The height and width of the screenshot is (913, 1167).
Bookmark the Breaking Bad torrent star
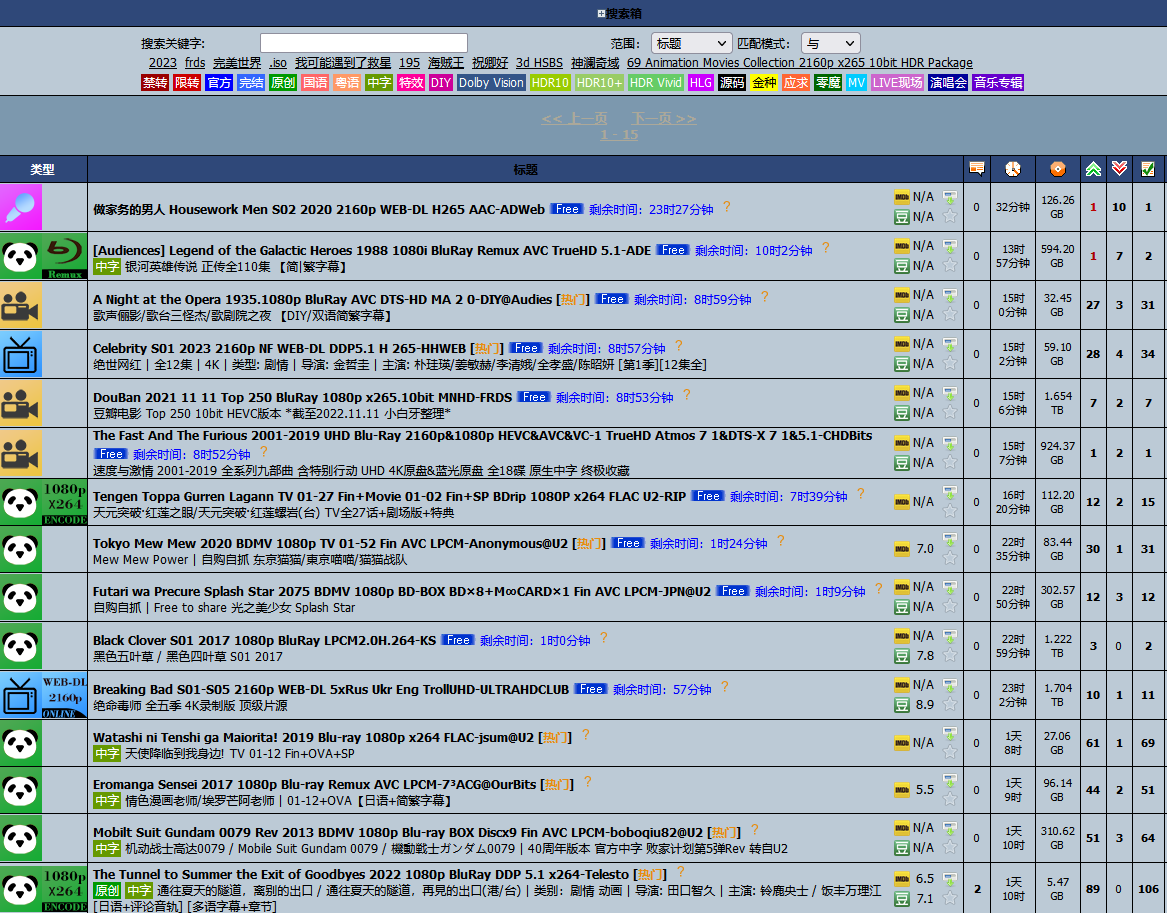pyautogui.click(x=950, y=704)
